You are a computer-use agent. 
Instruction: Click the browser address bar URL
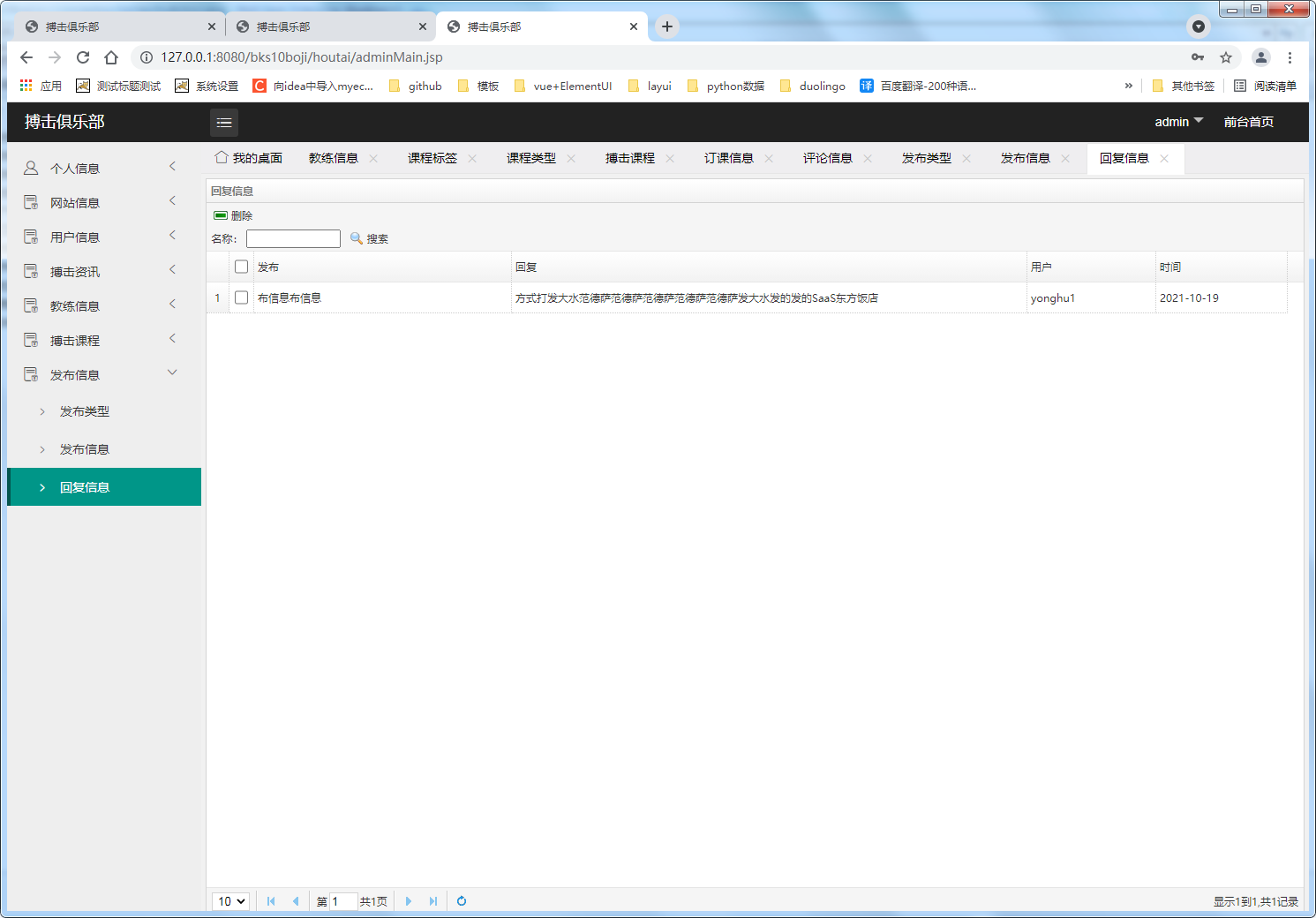click(301, 57)
